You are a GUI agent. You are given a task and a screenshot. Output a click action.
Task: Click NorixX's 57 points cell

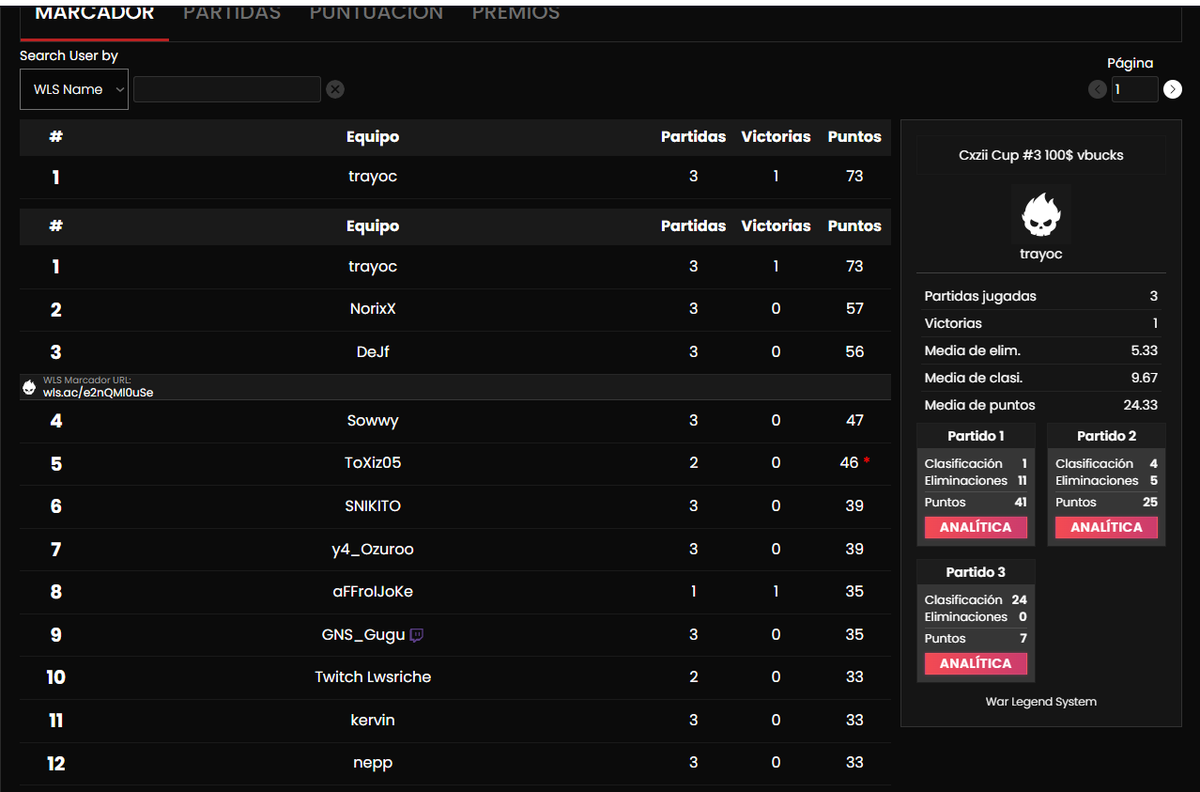point(854,309)
